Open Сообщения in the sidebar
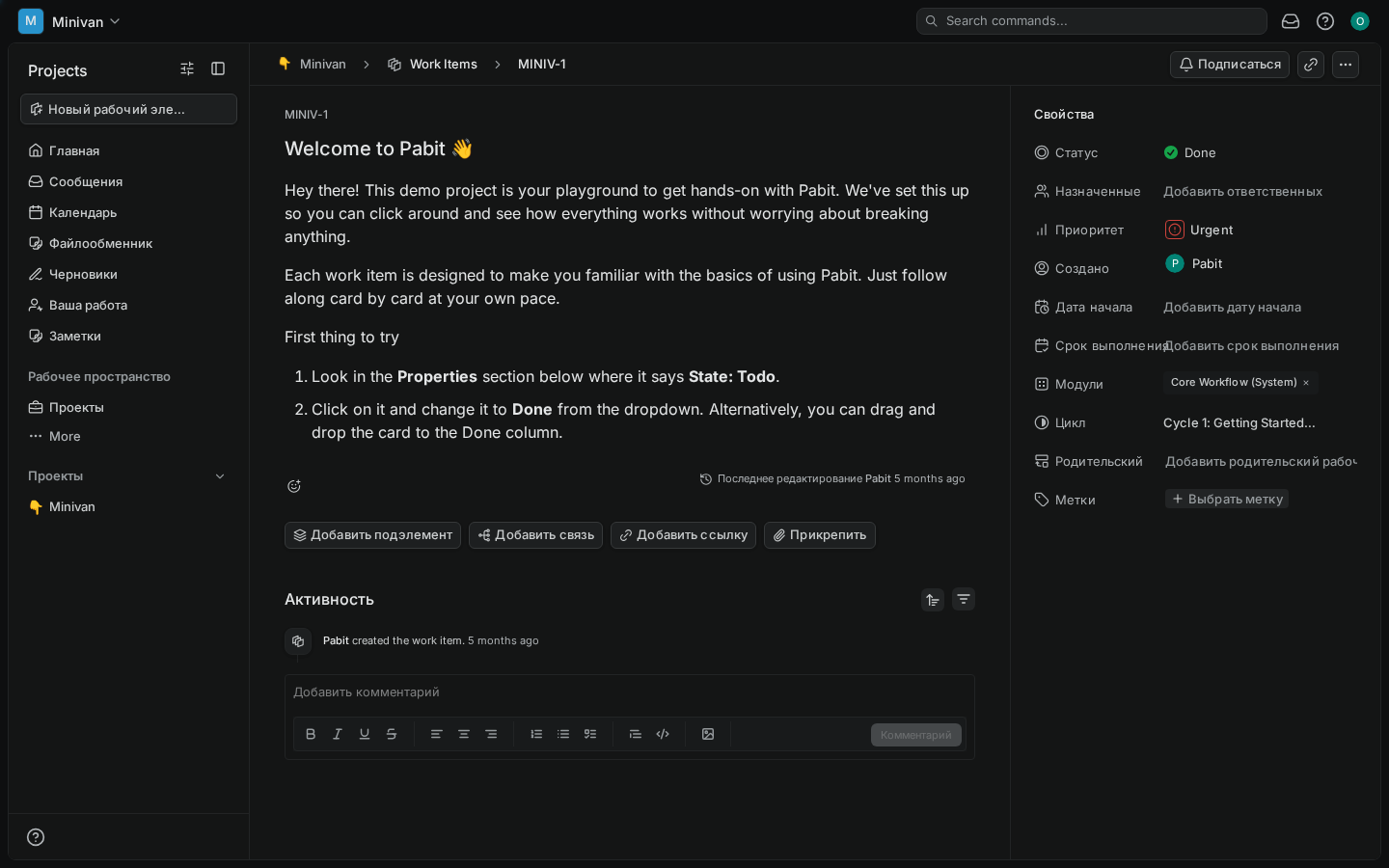This screenshot has height=868, width=1389. (x=128, y=181)
